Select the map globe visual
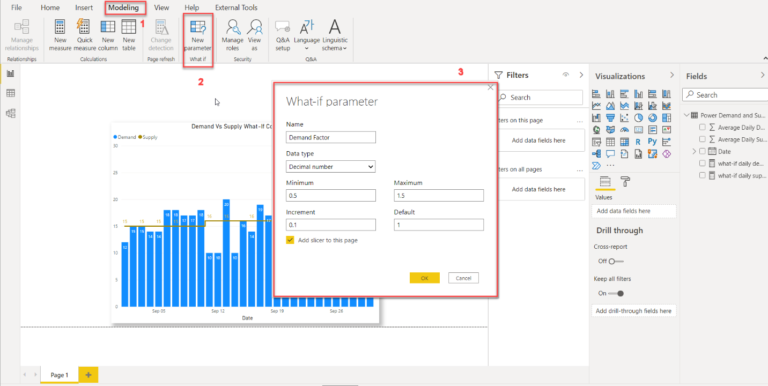This screenshot has width=768, height=386. tap(597, 130)
